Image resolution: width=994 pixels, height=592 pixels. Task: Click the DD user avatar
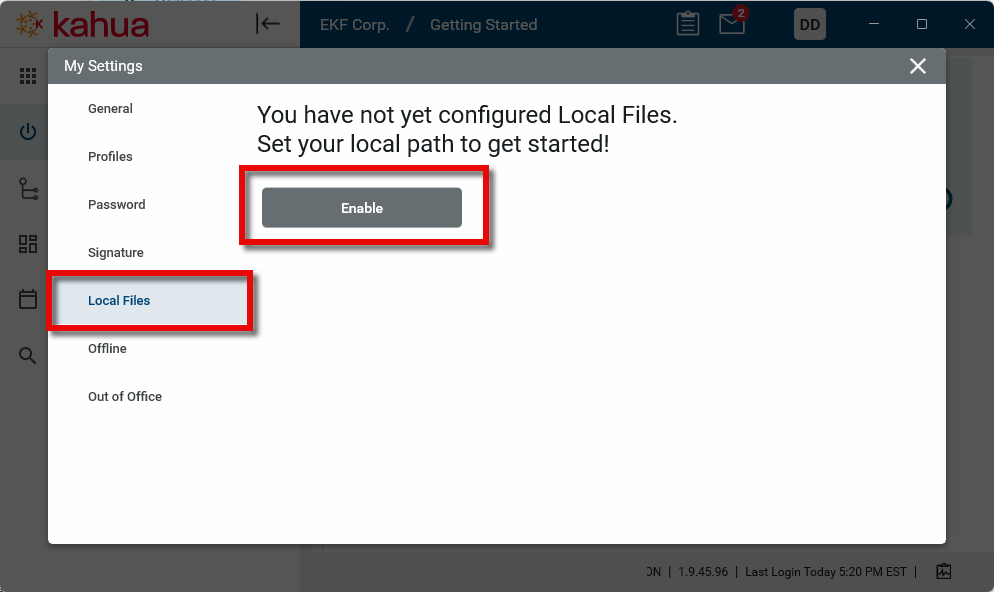click(x=810, y=24)
